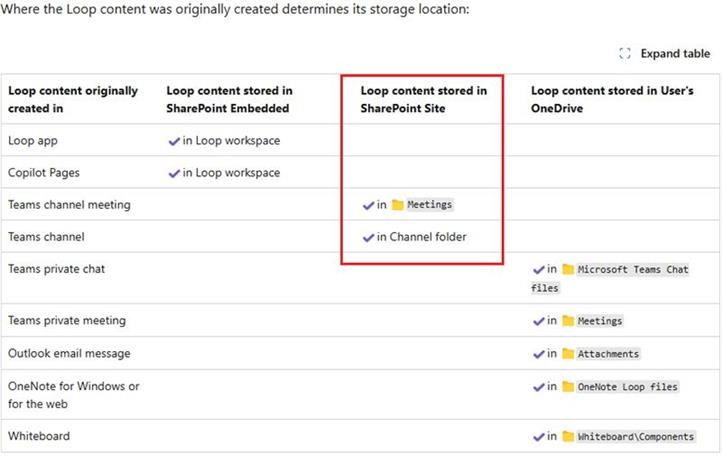Click folder icon beside Microsoft Teams Chat

[x=568, y=269]
